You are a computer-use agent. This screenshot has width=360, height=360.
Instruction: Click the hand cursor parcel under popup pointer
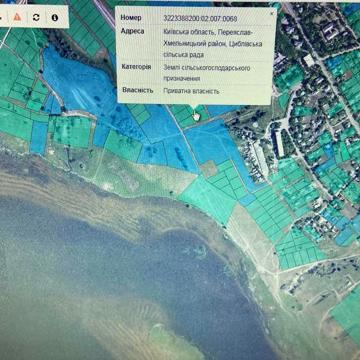coord(196,116)
